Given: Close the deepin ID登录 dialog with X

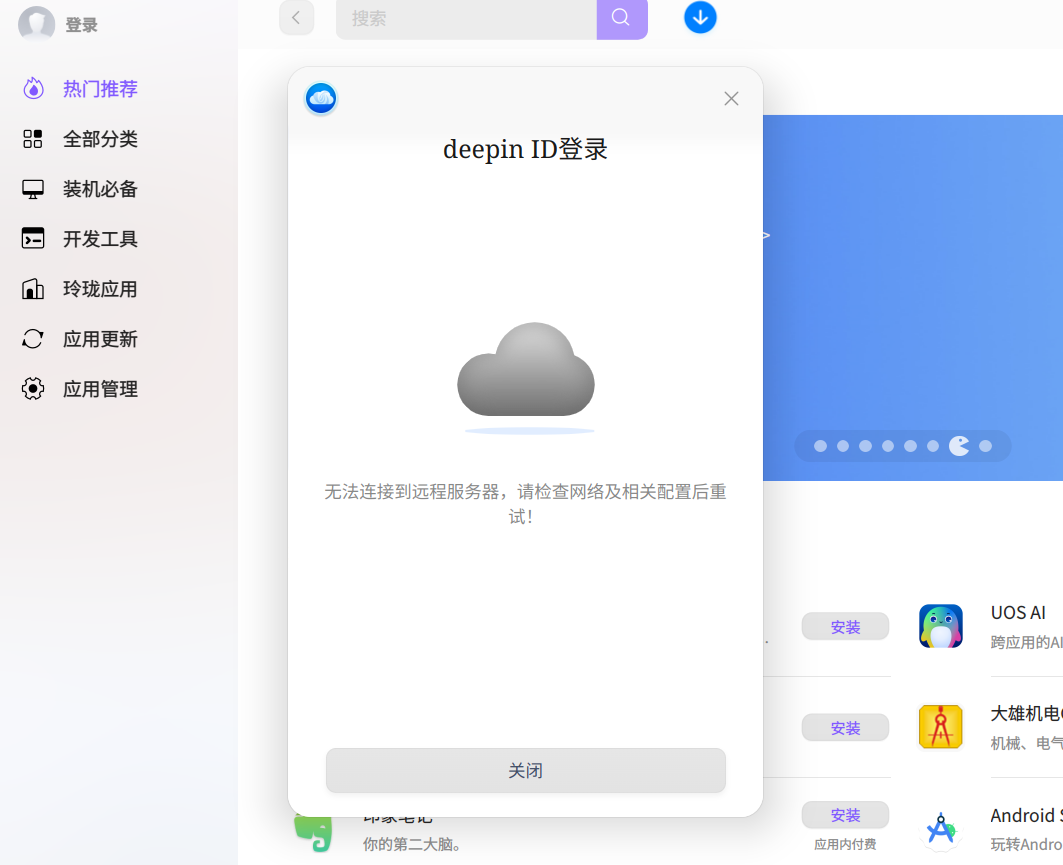Looking at the screenshot, I should (731, 99).
